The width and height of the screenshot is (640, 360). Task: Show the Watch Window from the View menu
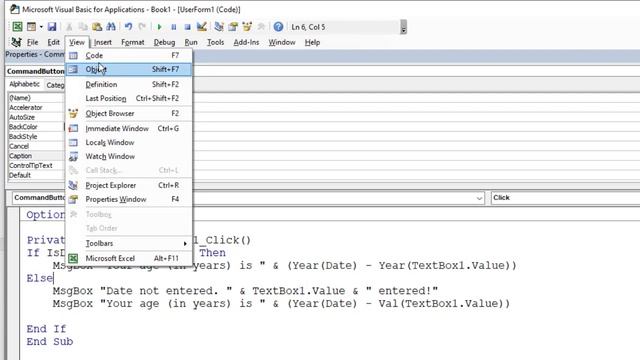129,156
